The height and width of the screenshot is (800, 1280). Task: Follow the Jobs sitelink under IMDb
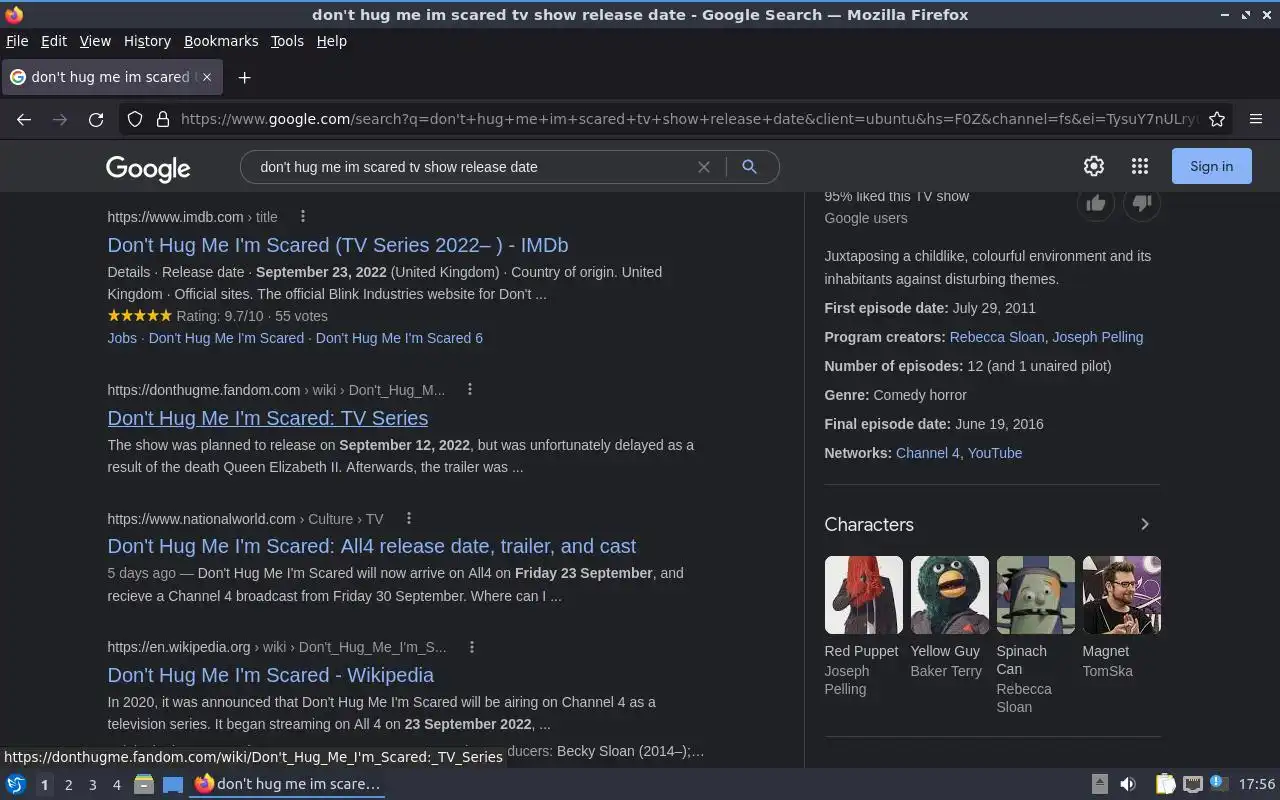[122, 338]
